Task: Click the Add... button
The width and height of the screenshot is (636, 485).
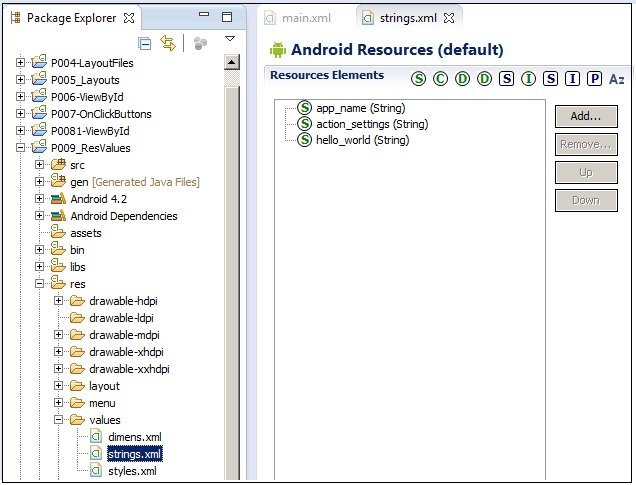Action: coord(586,116)
